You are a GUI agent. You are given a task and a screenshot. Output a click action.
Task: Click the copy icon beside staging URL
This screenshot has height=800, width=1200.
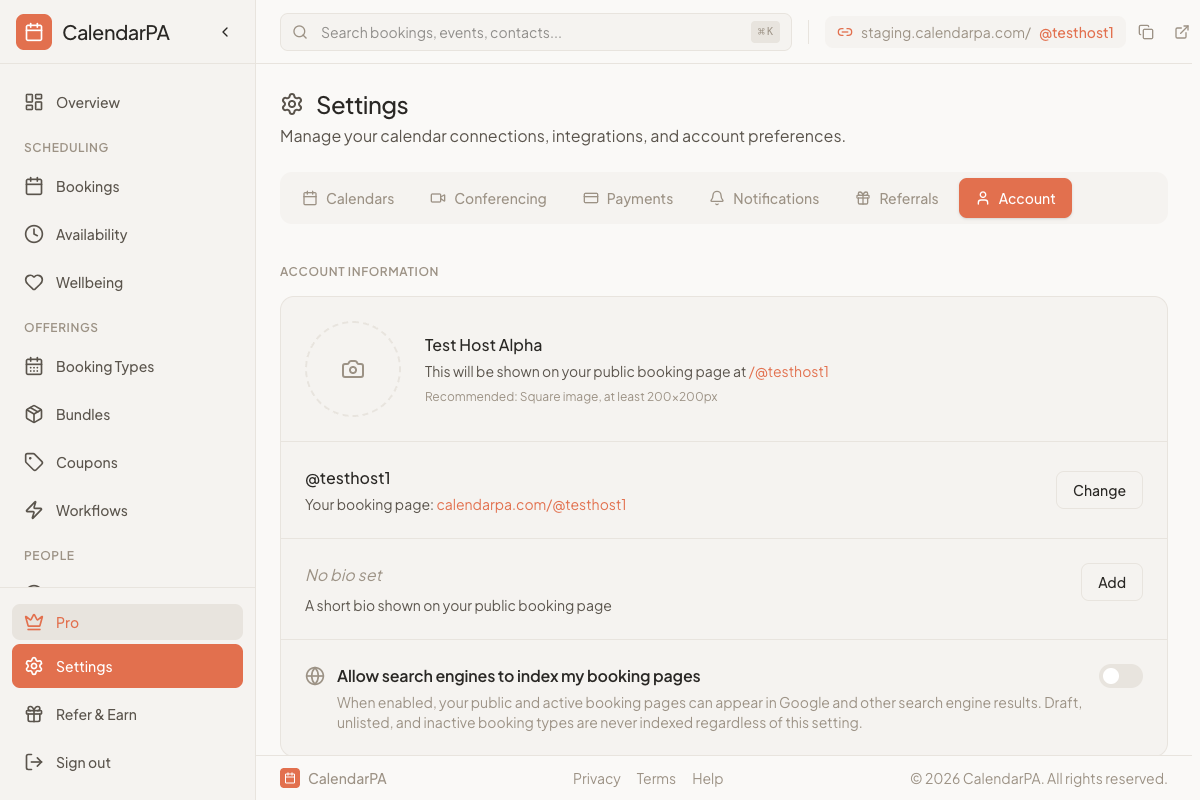click(x=1146, y=32)
